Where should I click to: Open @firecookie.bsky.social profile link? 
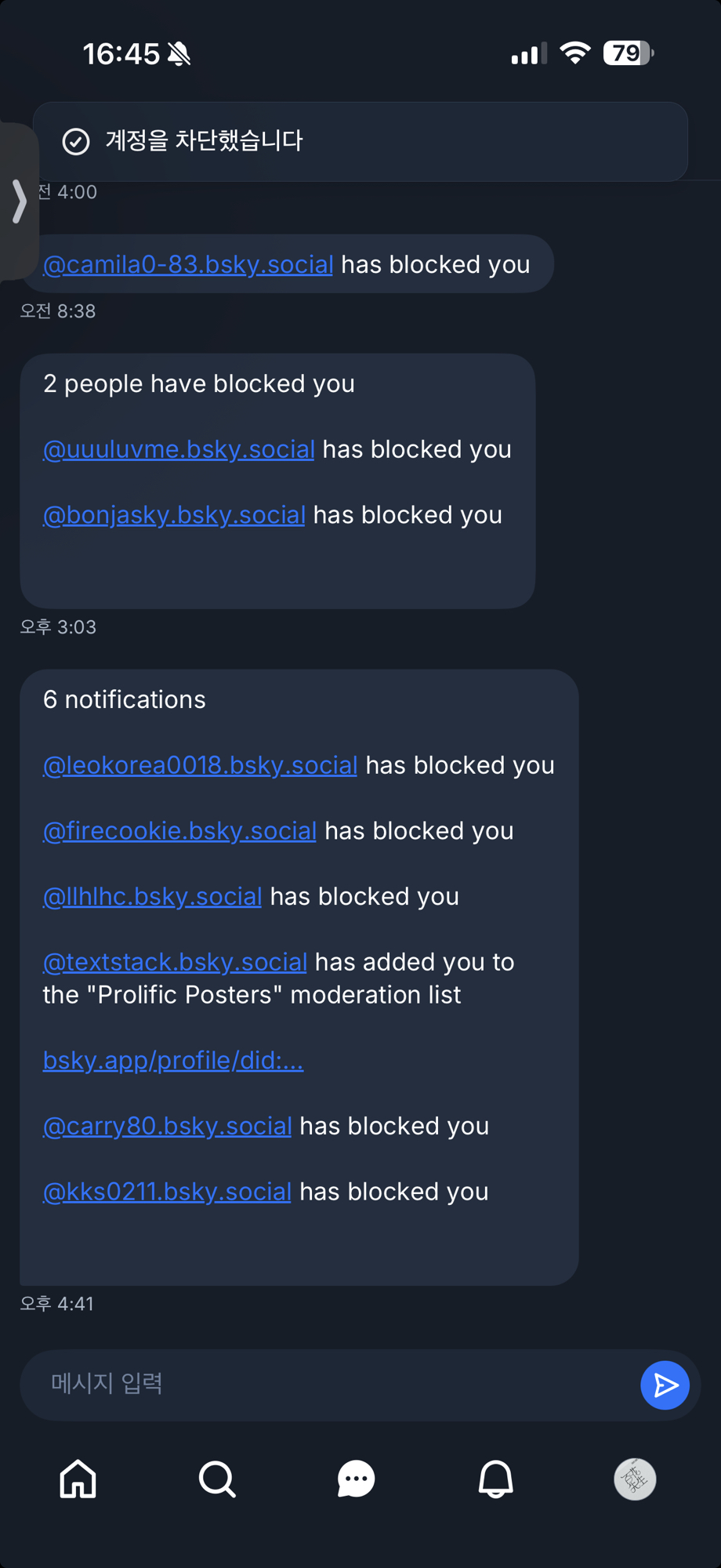pos(179,831)
